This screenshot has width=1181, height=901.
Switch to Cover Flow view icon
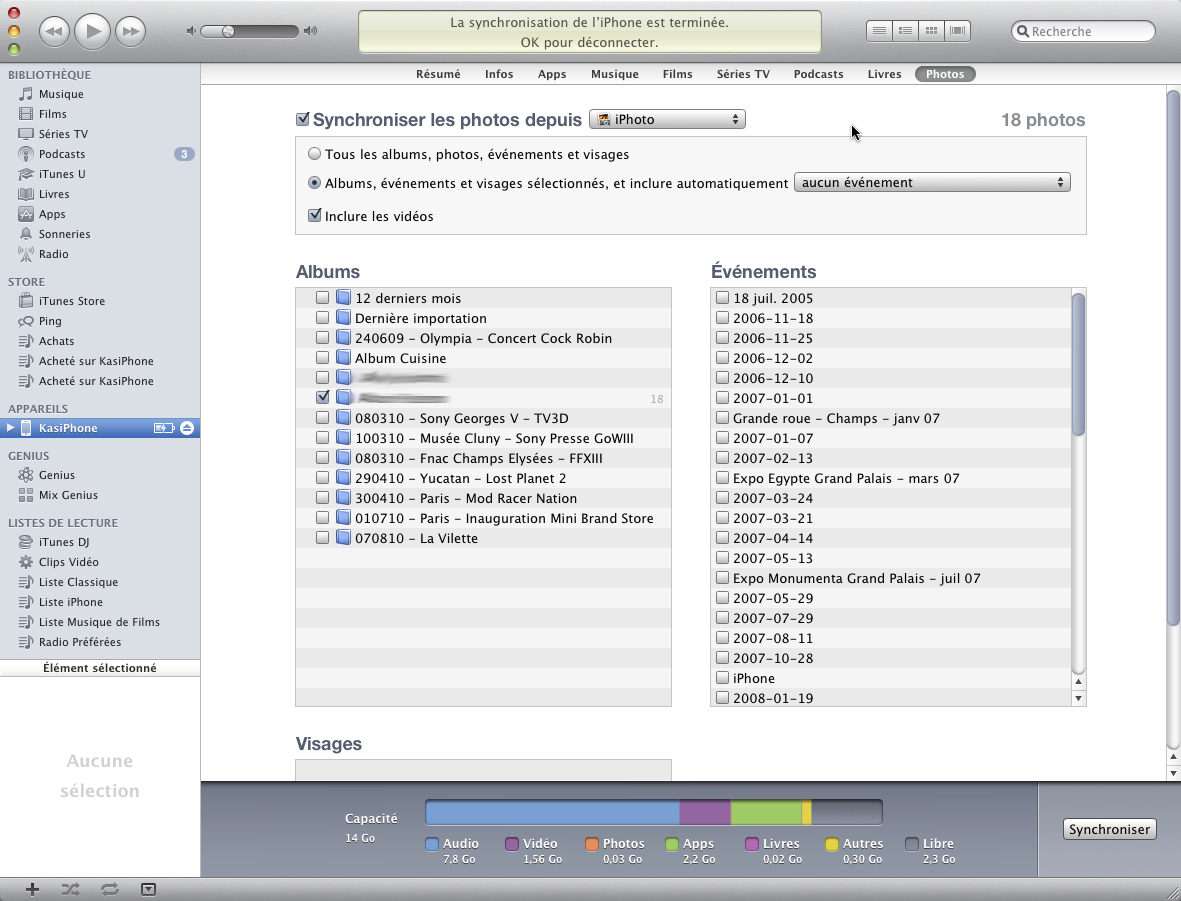[957, 31]
